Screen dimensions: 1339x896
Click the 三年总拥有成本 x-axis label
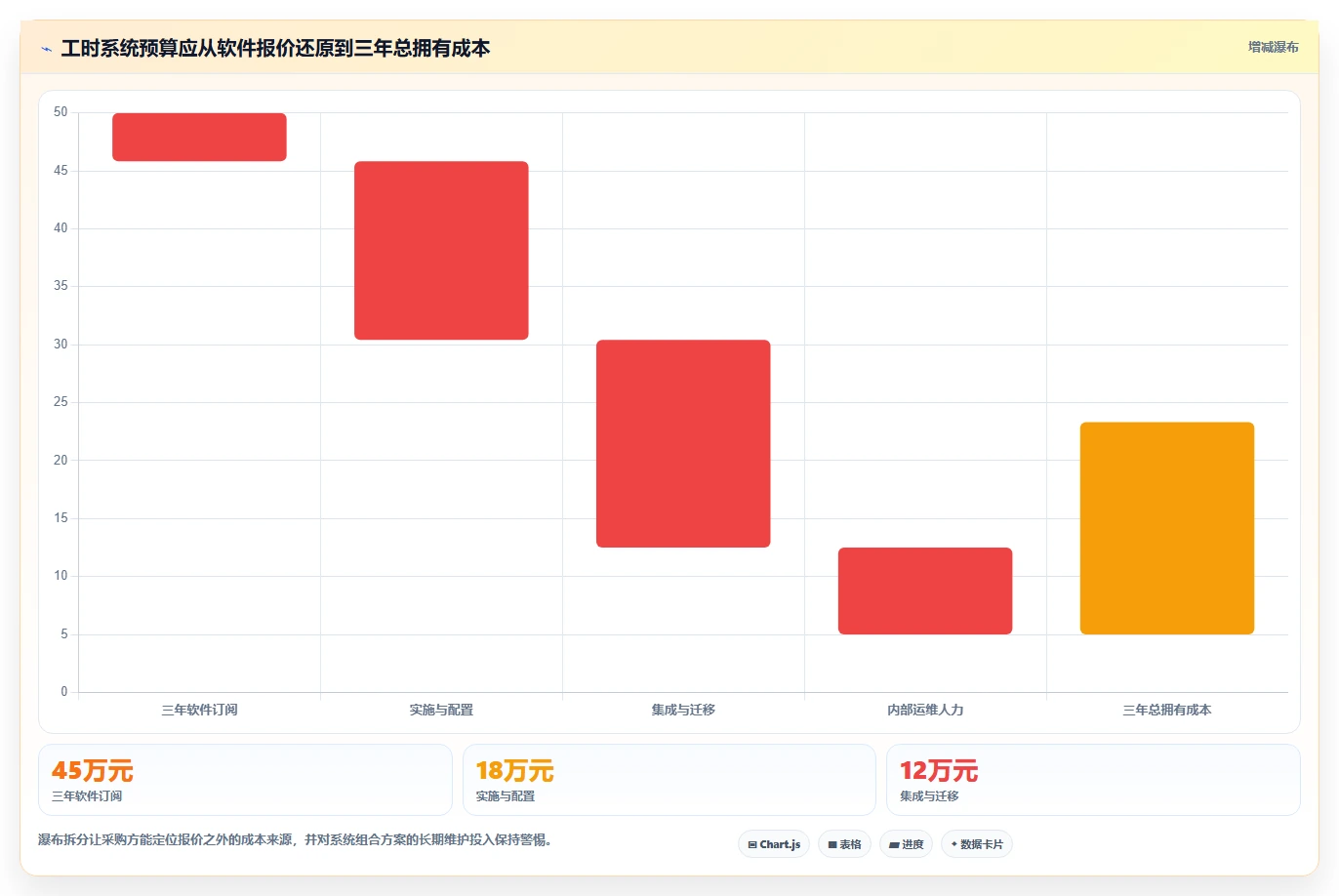click(x=1167, y=710)
